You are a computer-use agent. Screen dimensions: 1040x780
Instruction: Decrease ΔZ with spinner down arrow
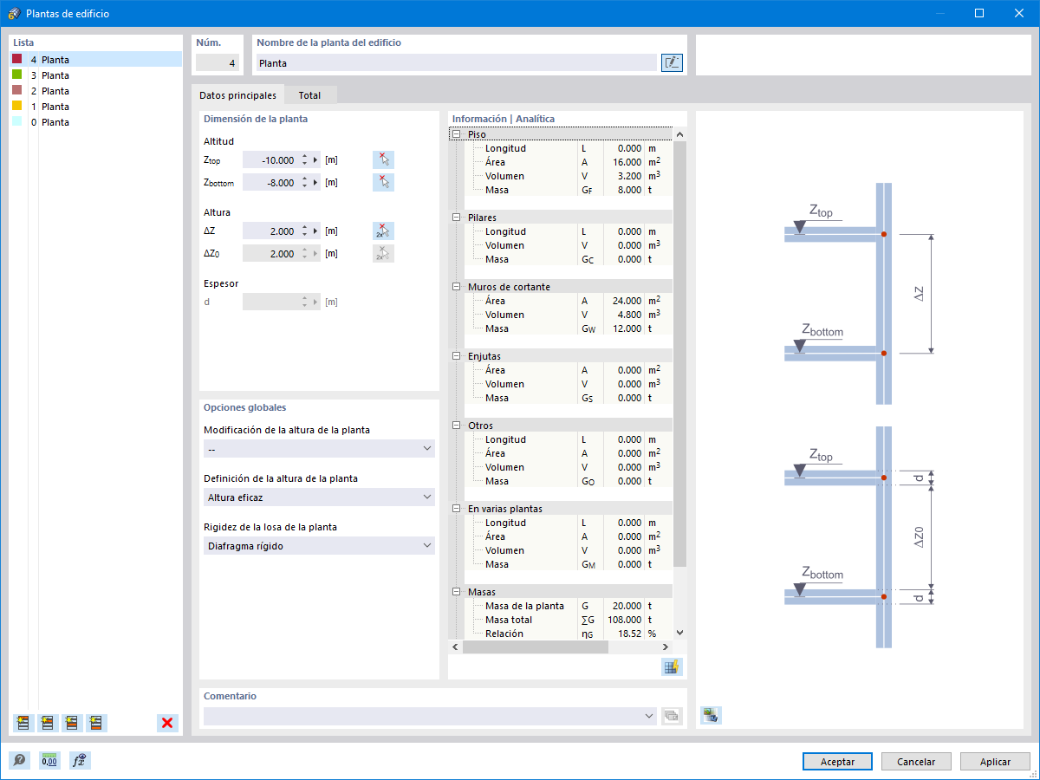304,235
